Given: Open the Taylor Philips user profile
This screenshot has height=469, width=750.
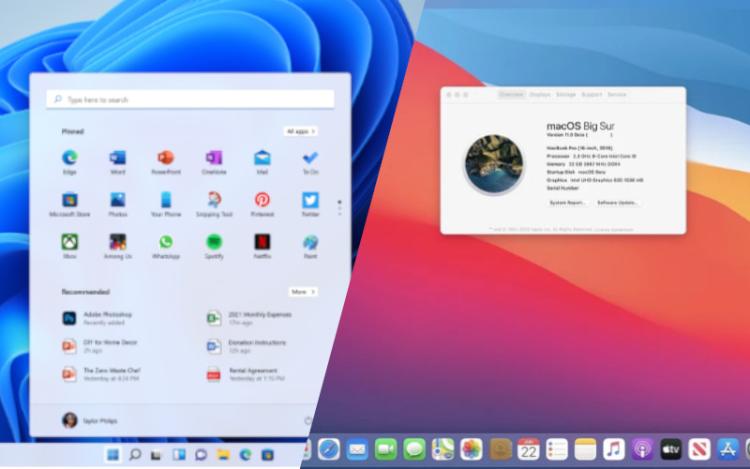Looking at the screenshot, I should 89,420.
